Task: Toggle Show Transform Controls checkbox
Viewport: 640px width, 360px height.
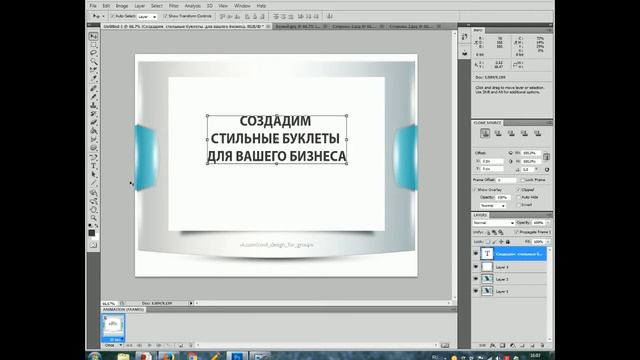Action: click(165, 16)
